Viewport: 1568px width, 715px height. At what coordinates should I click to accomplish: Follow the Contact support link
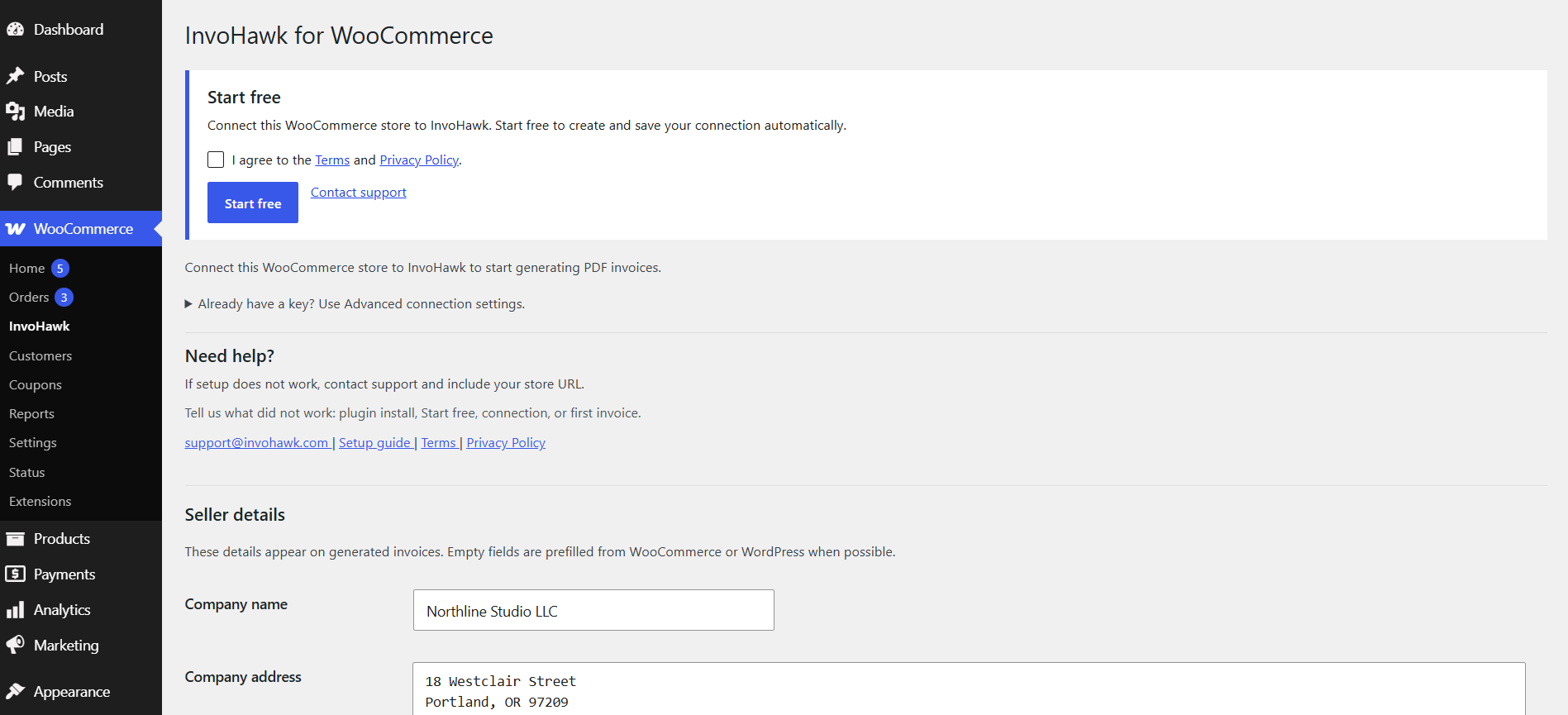(359, 193)
